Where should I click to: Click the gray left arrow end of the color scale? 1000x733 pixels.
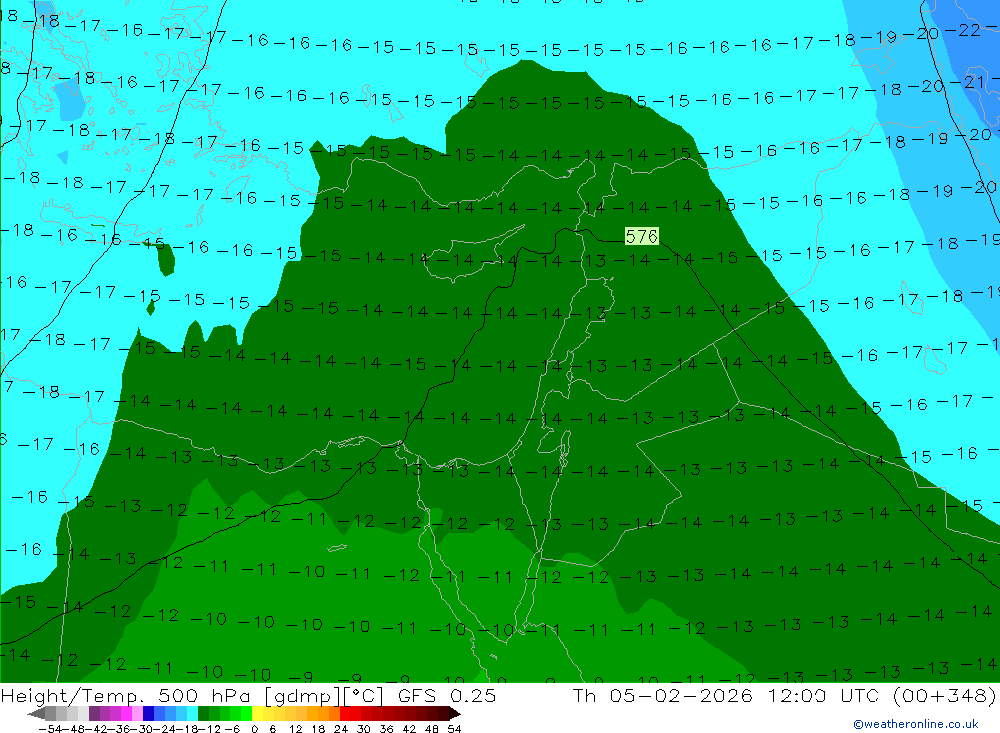pyautogui.click(x=36, y=714)
